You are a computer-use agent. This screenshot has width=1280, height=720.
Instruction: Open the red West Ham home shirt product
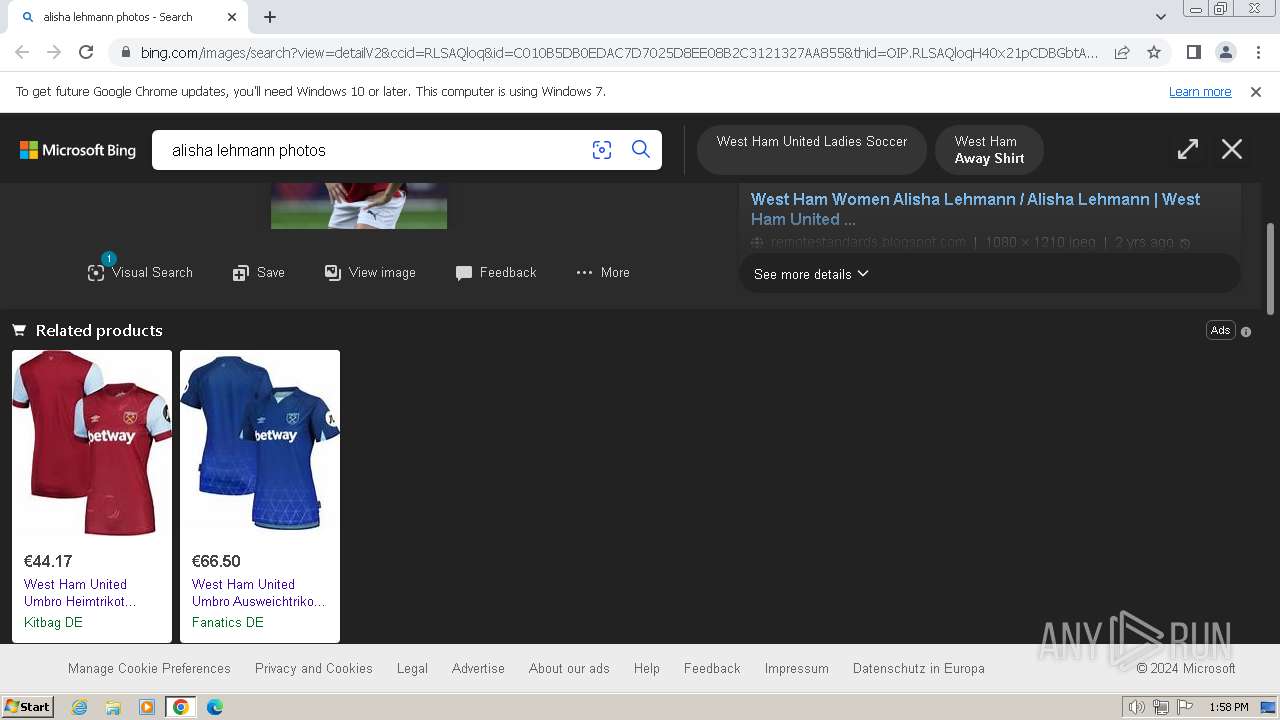coord(92,444)
